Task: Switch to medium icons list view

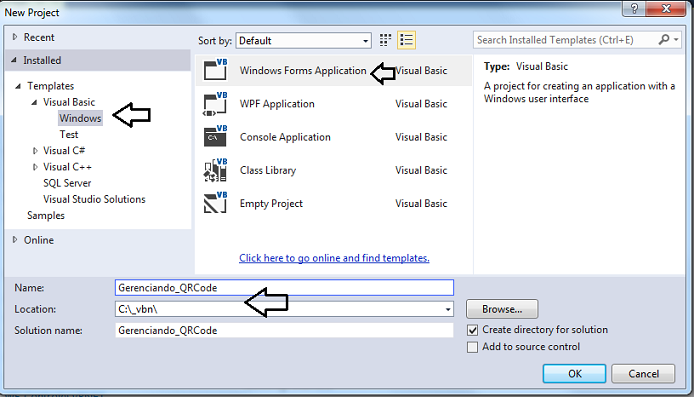Action: click(x=406, y=40)
